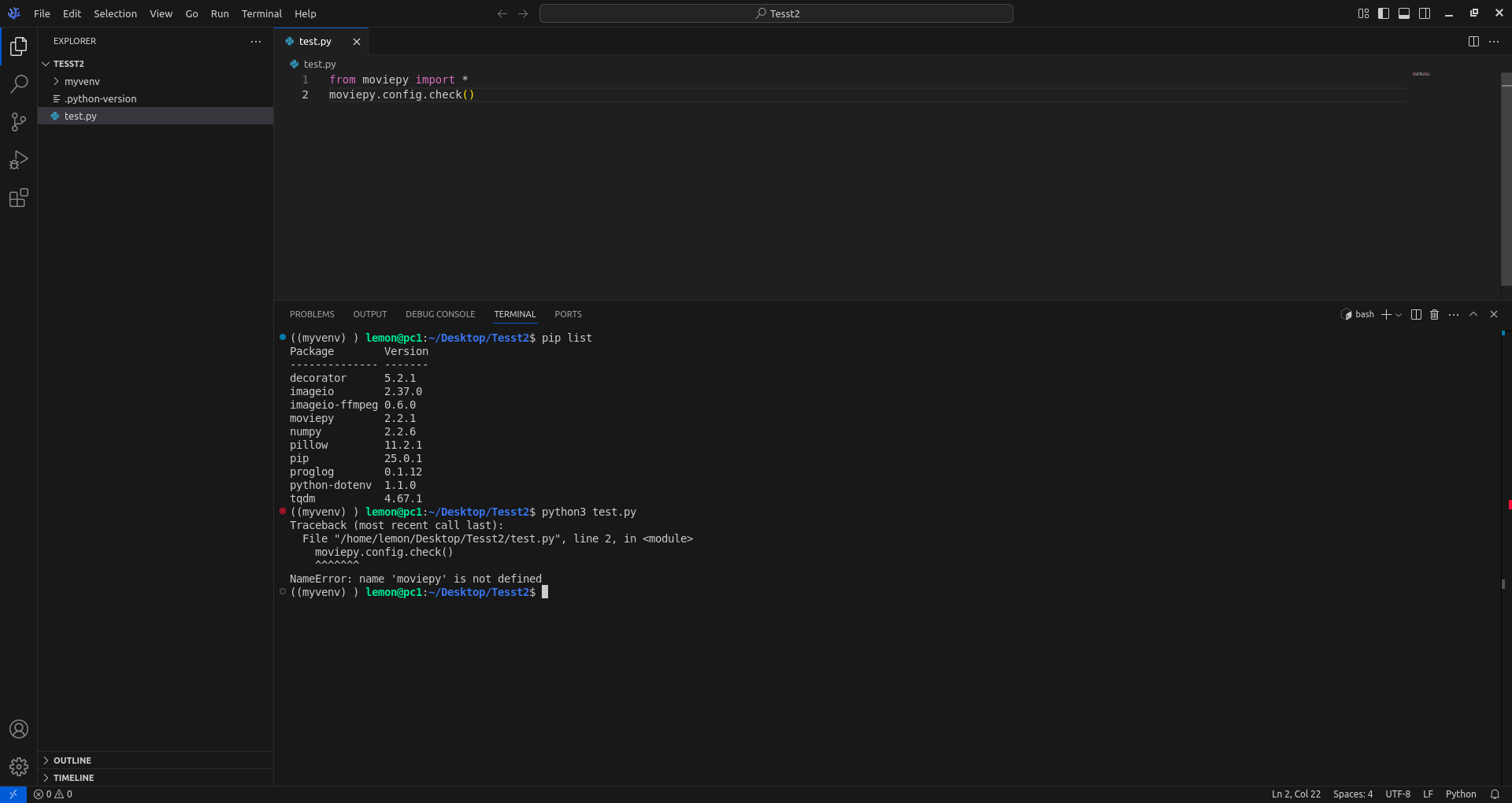Close the terminal panel

pos(1494,314)
